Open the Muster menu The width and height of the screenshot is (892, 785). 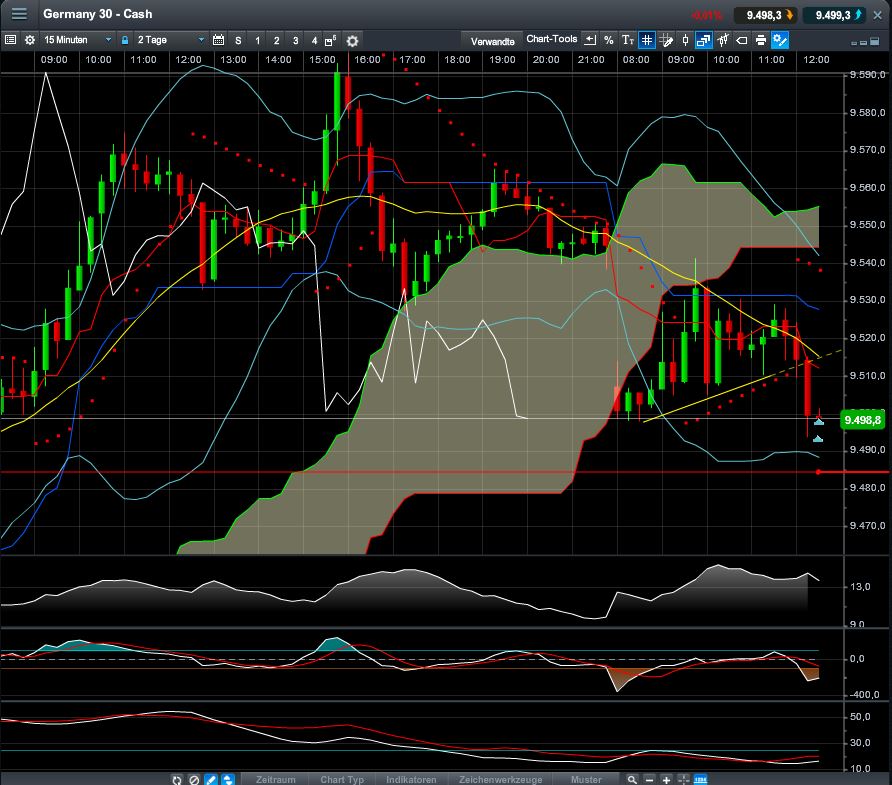point(586,779)
